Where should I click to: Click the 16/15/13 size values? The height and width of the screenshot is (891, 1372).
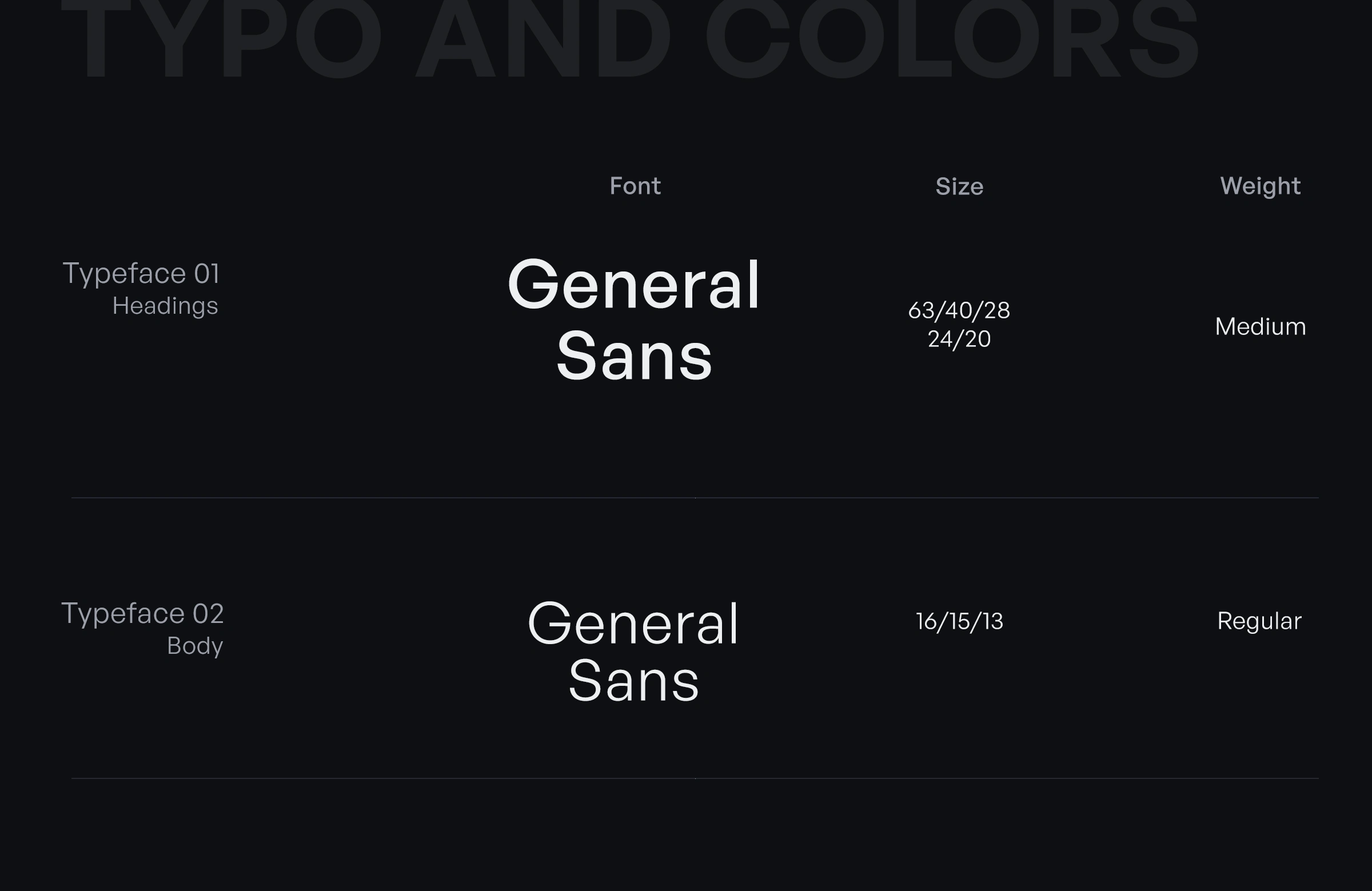click(959, 621)
